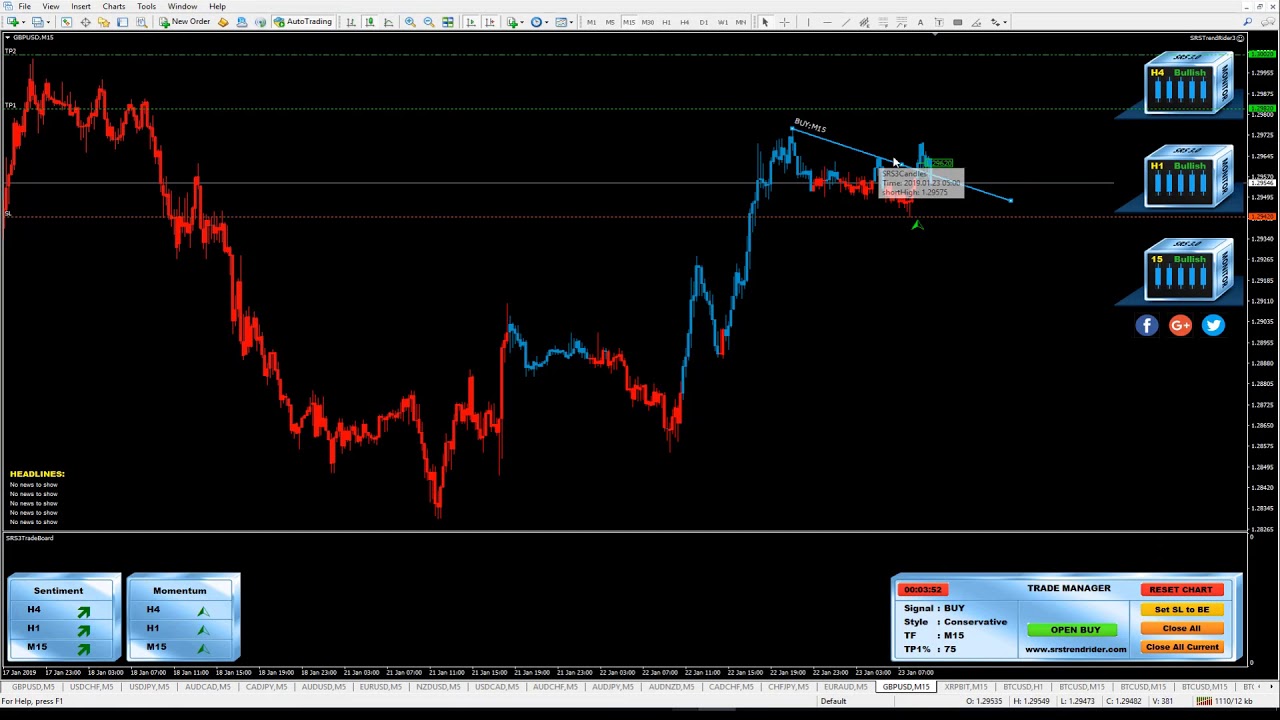Select the text label tool
The image size is (1280, 720).
[x=920, y=22]
